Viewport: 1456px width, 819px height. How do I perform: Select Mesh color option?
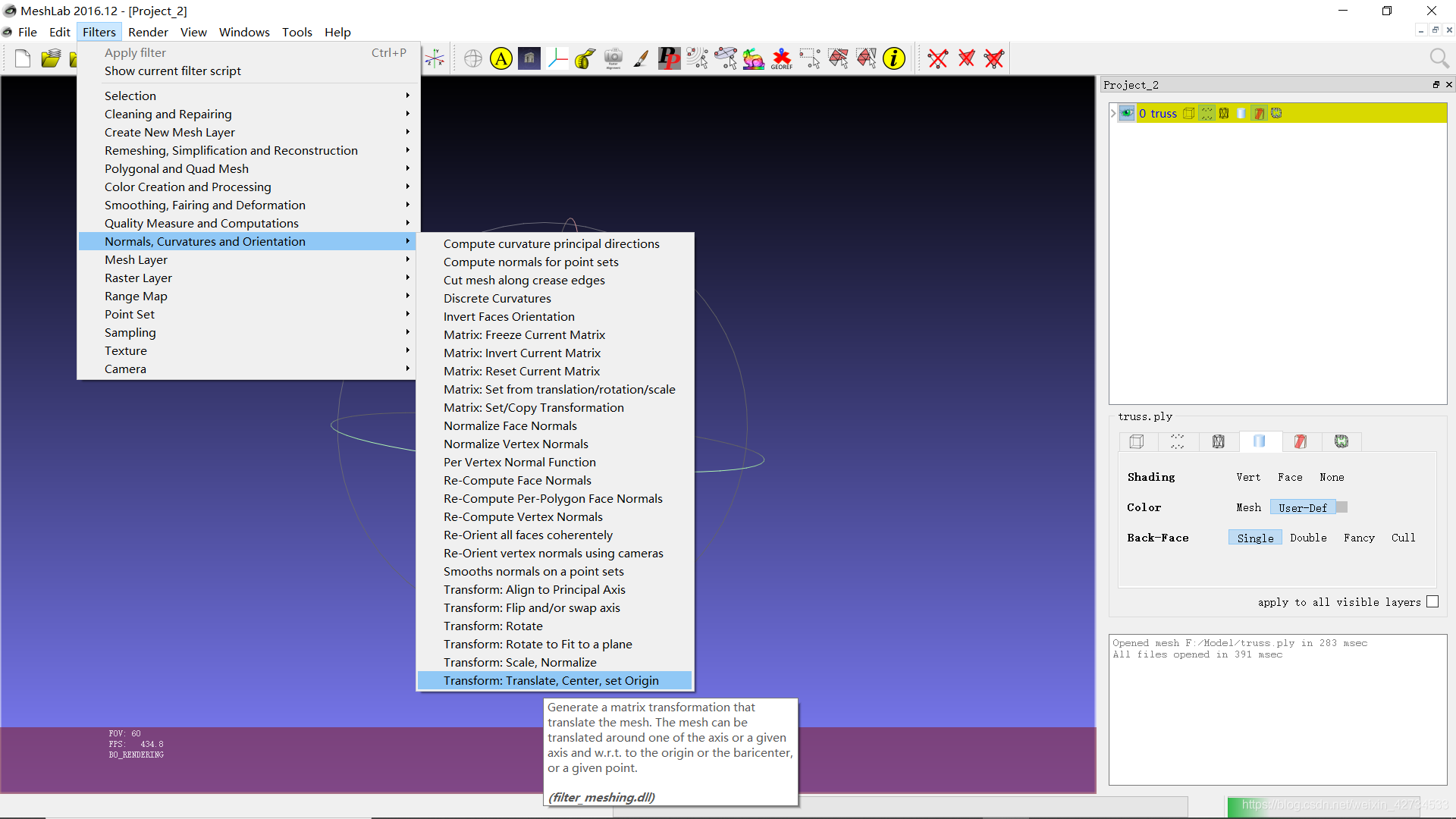click(x=1248, y=507)
